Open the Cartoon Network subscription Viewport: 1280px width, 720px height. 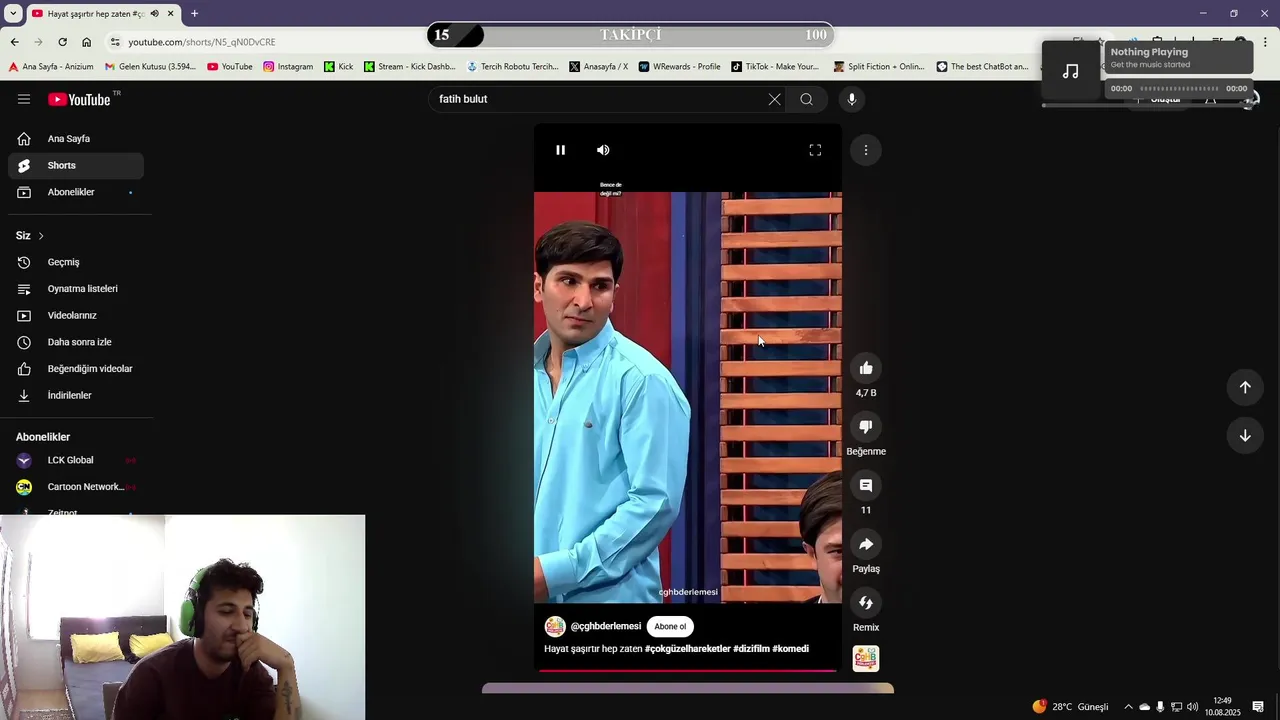point(76,487)
